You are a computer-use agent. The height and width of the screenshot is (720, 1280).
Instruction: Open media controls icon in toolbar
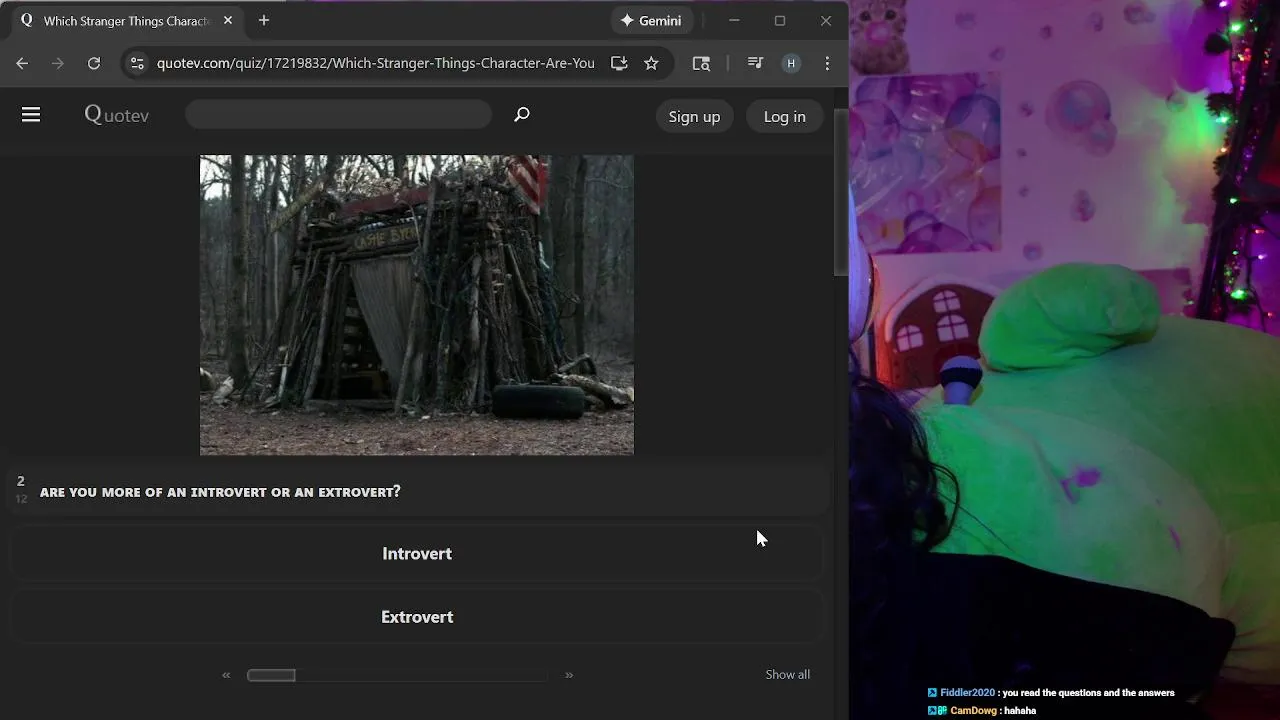tap(755, 63)
